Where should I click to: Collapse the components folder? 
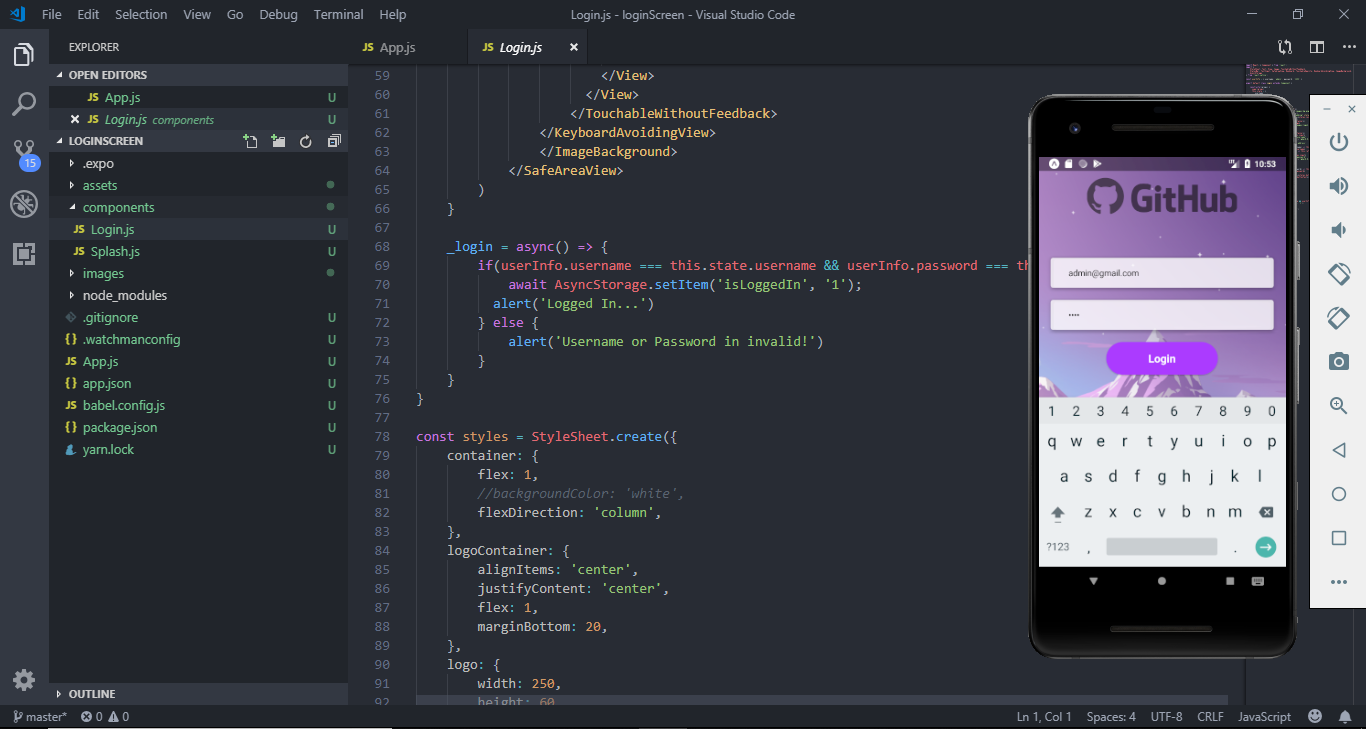click(199, 207)
